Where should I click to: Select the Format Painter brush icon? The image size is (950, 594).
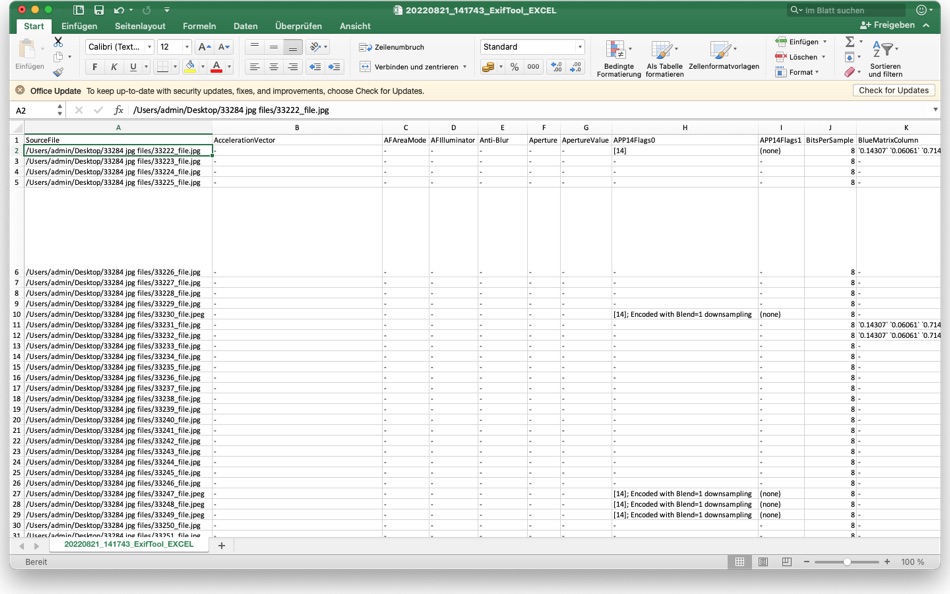(58, 71)
